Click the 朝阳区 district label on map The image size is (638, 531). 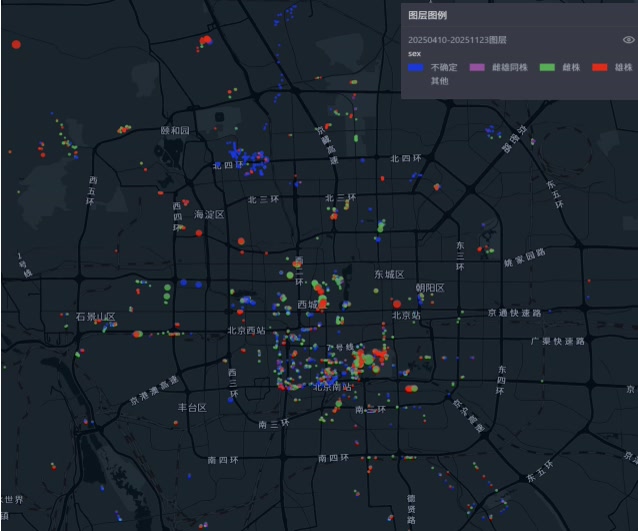(429, 288)
